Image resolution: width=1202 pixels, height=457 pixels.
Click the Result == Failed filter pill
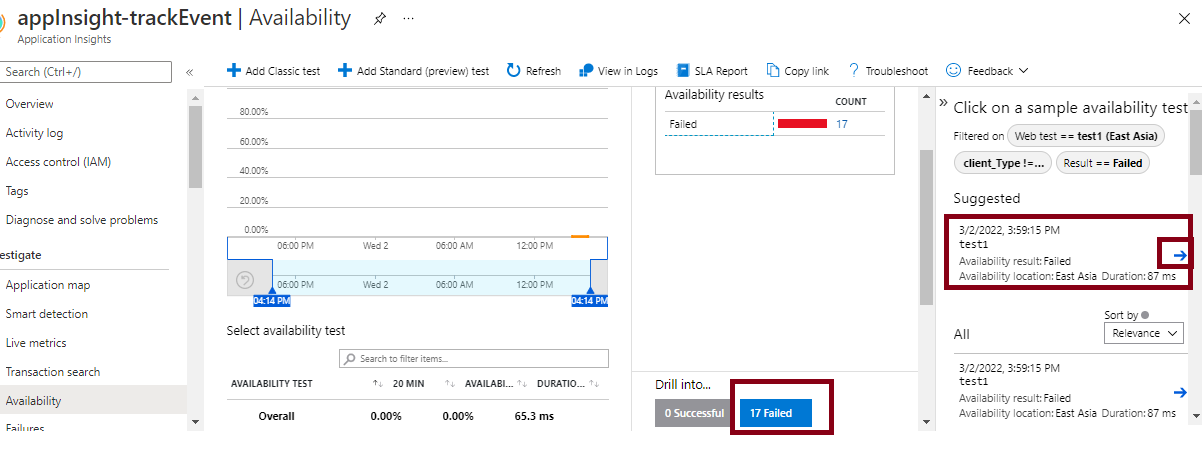(1103, 162)
